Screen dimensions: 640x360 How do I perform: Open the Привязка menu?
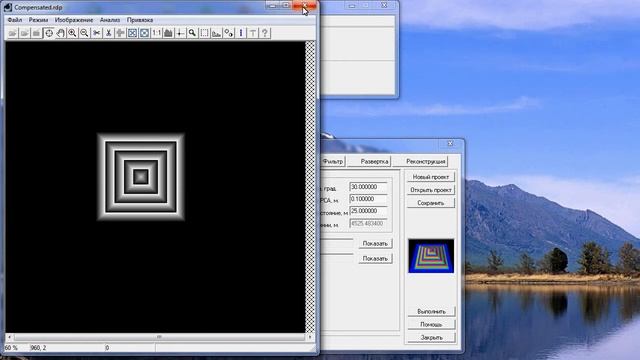140,20
